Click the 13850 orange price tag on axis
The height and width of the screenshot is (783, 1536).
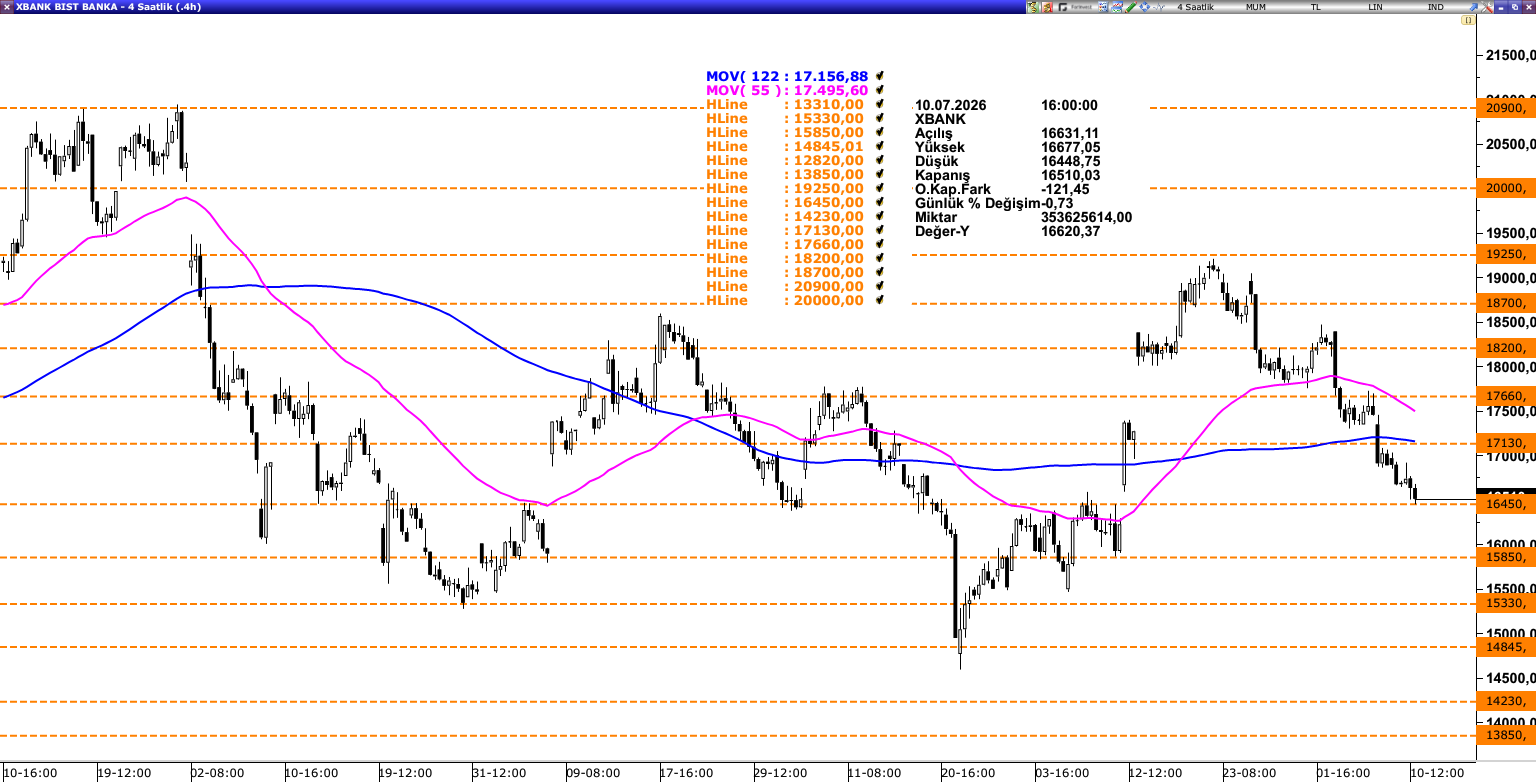pos(1506,735)
